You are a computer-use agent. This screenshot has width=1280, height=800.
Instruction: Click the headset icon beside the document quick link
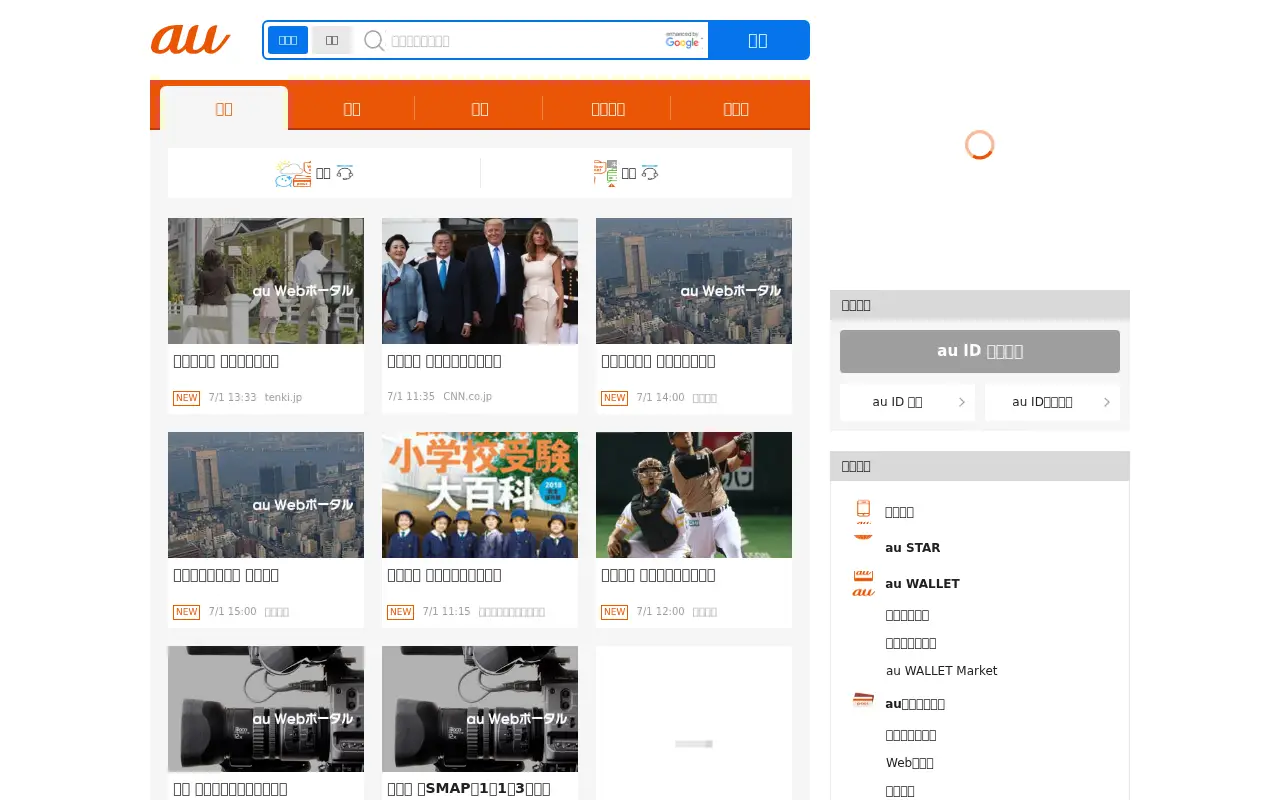[x=650, y=173]
